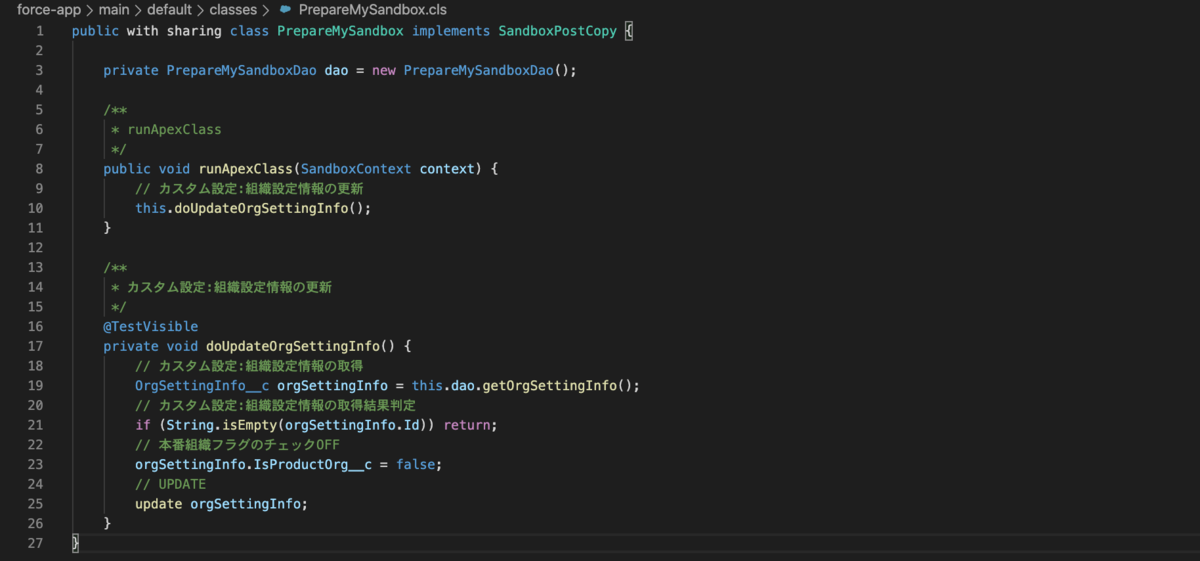Click 'update orgSettingInfo;' statement on line 25

click(x=222, y=504)
